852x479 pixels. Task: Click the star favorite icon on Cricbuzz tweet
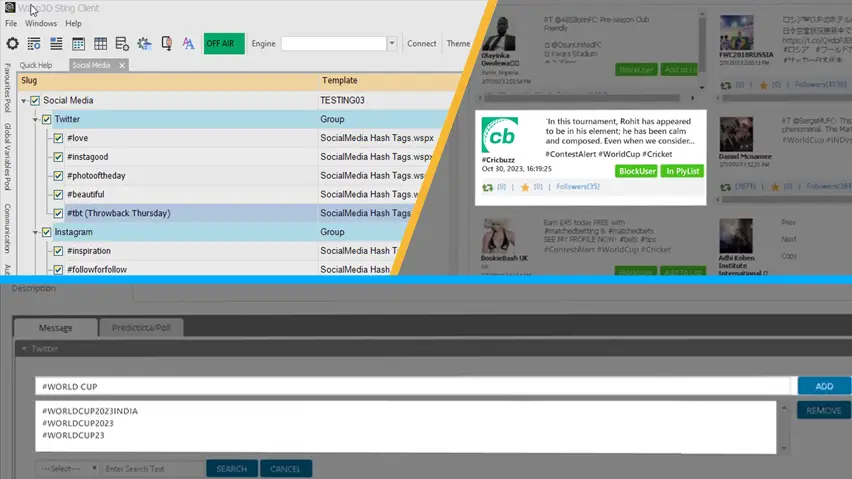(x=524, y=187)
